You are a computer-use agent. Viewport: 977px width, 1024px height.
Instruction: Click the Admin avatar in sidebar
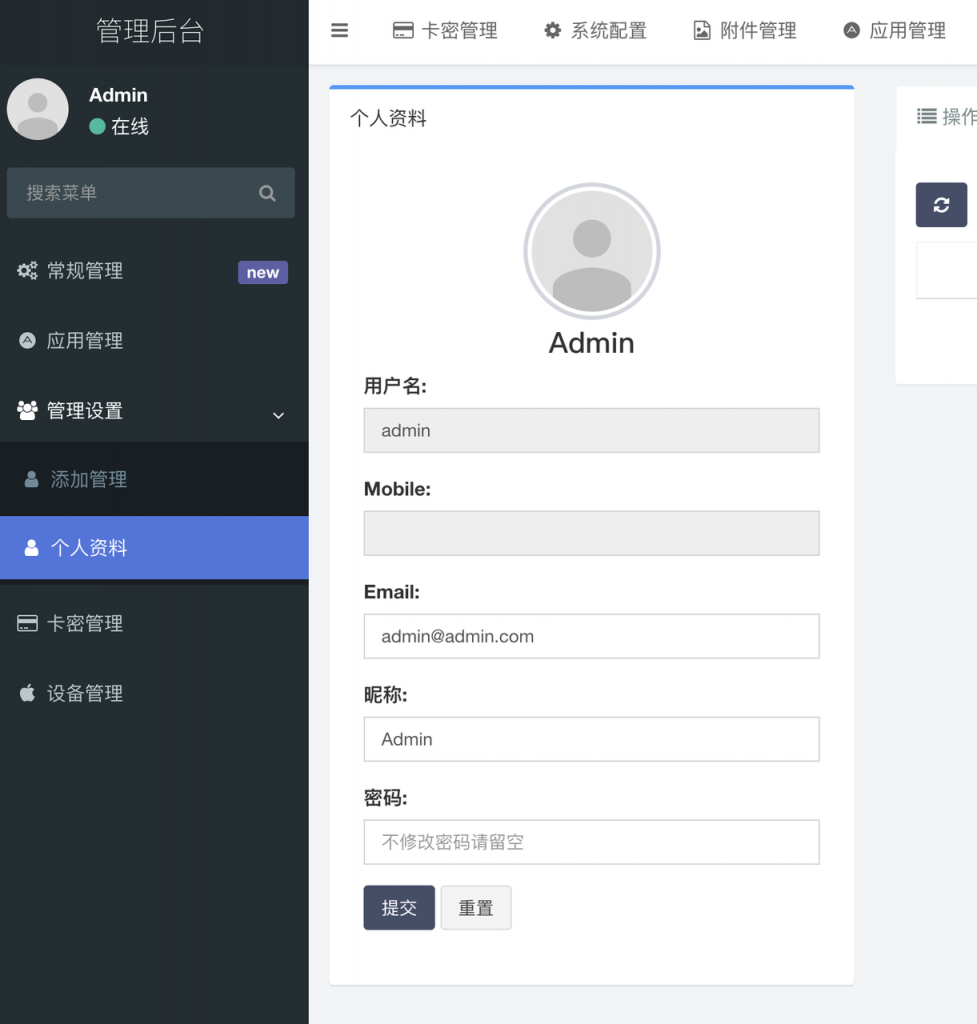click(x=38, y=109)
